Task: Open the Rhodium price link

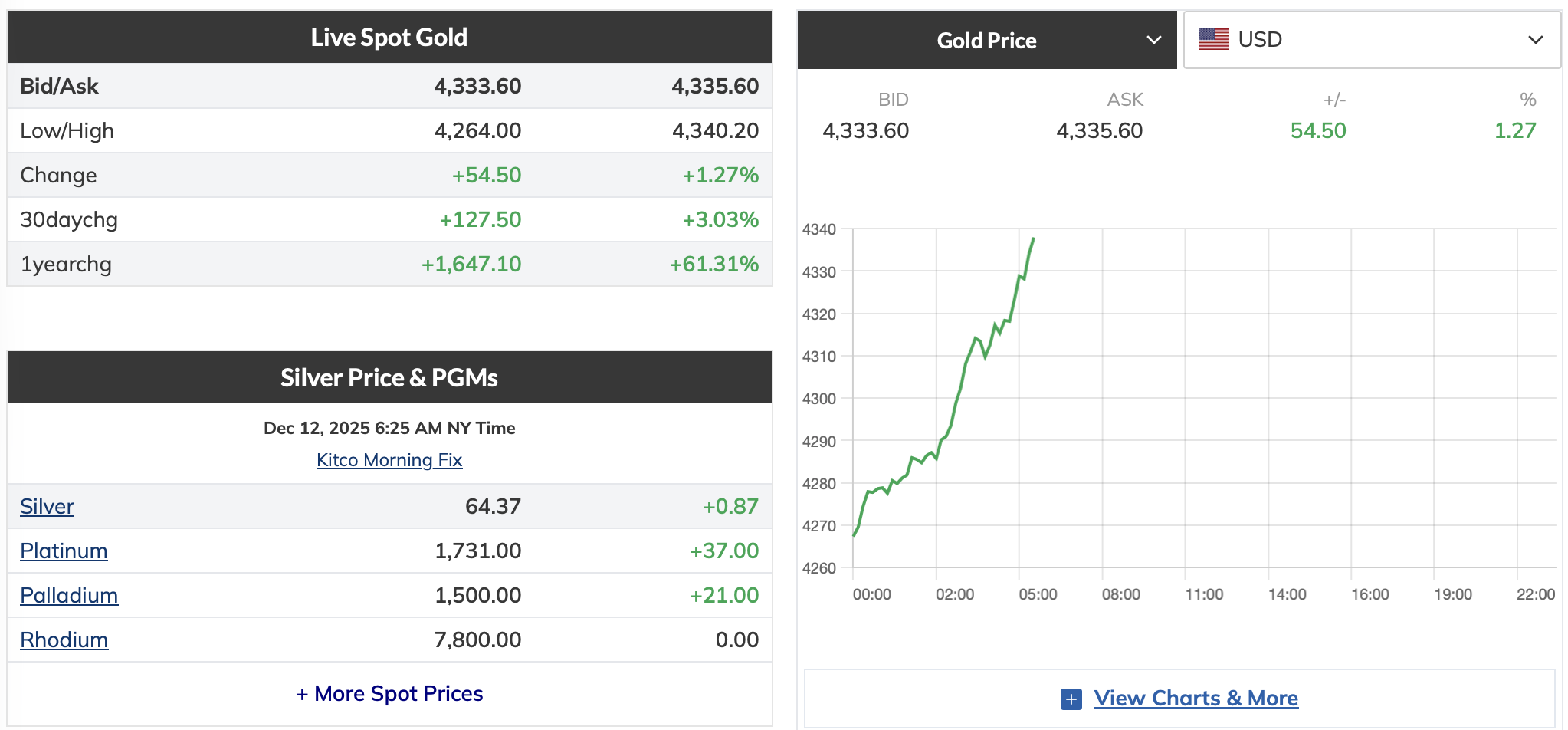Action: (64, 640)
